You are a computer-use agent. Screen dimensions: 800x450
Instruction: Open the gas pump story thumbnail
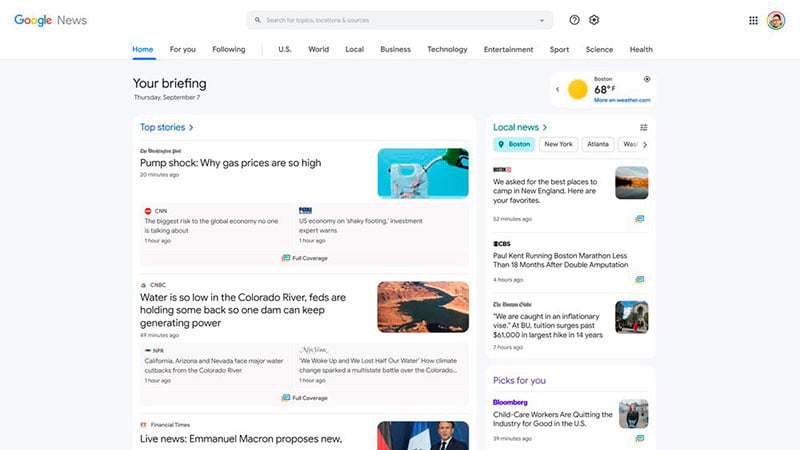pos(423,173)
